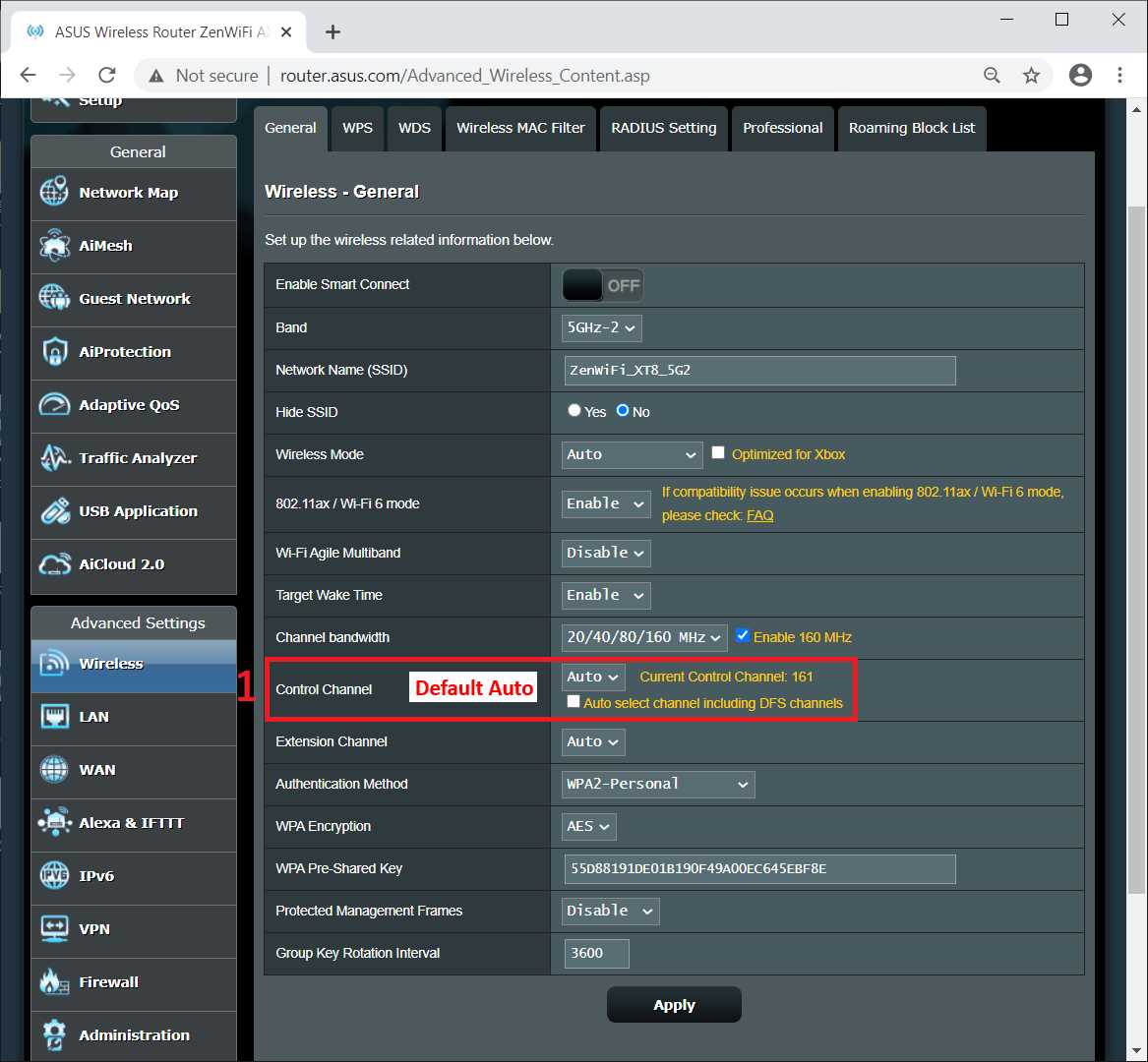Click the page vertical scrollbar
Screen dimensions: 1148x1062
click(1136, 549)
